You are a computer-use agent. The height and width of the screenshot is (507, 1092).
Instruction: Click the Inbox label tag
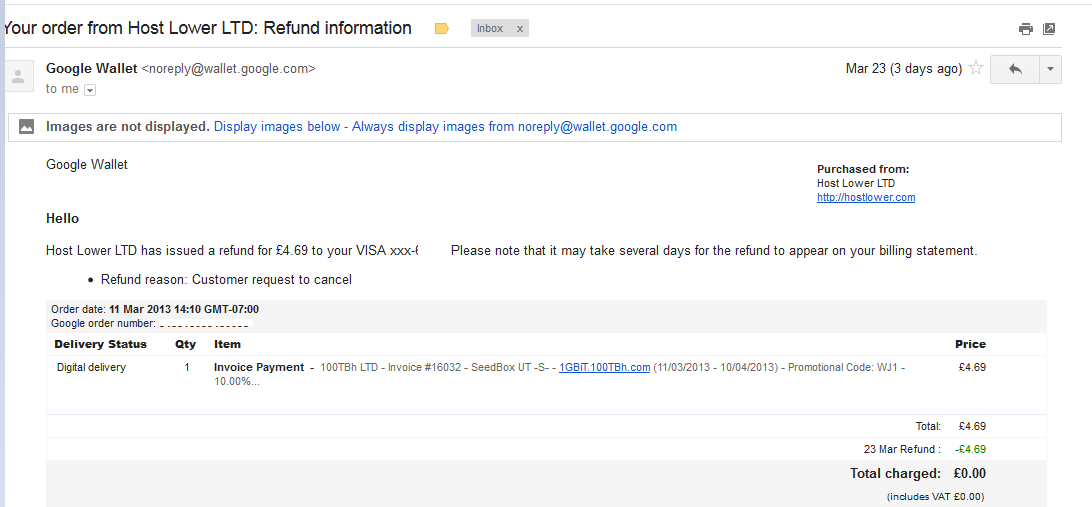[490, 29]
